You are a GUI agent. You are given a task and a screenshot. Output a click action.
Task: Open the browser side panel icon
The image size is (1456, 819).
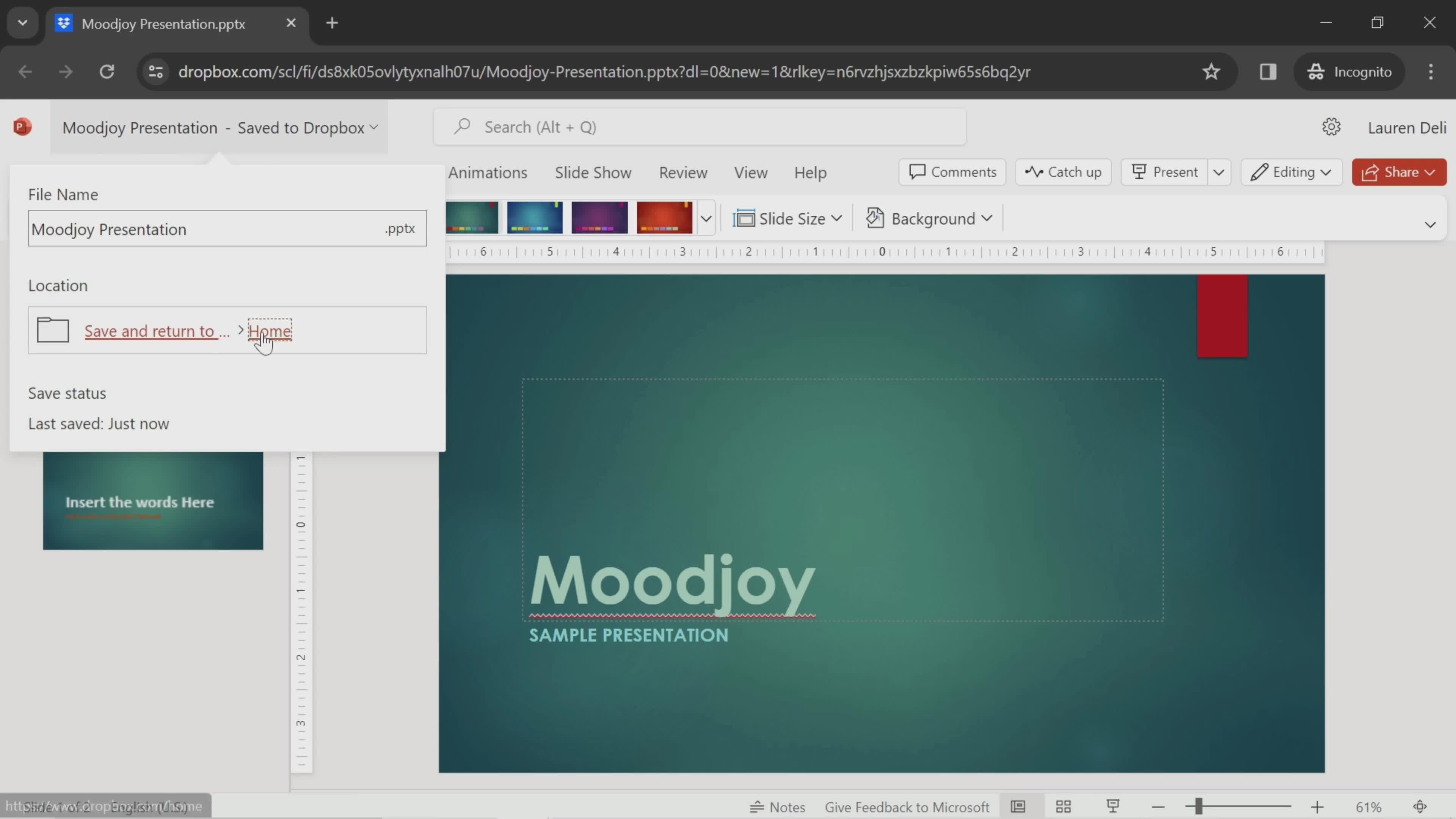pos(1268,72)
